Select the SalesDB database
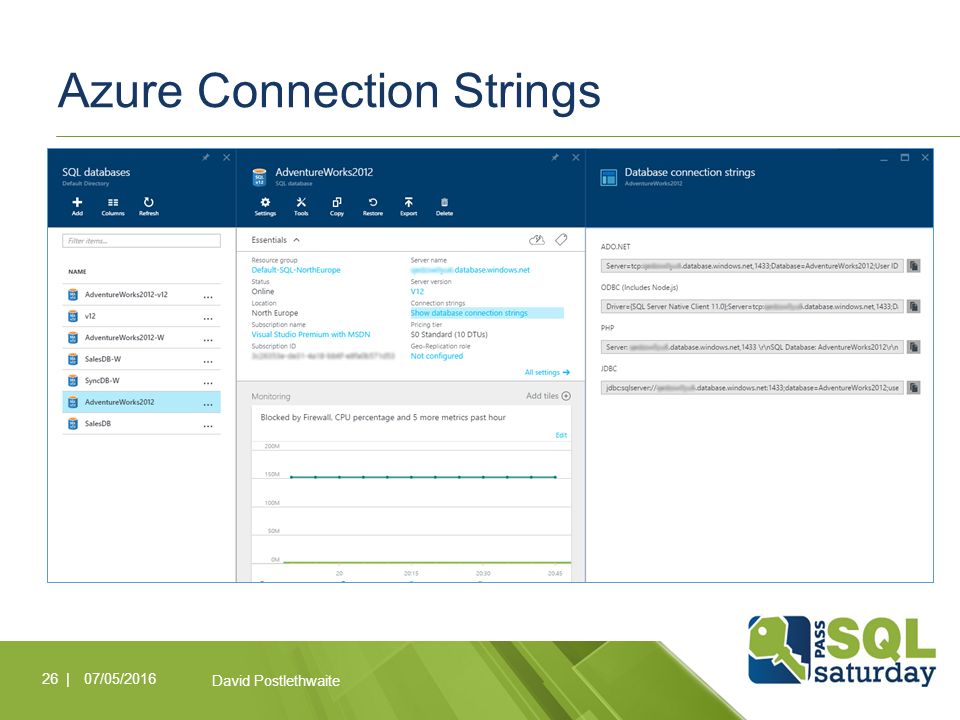This screenshot has width=960, height=720. click(x=141, y=424)
